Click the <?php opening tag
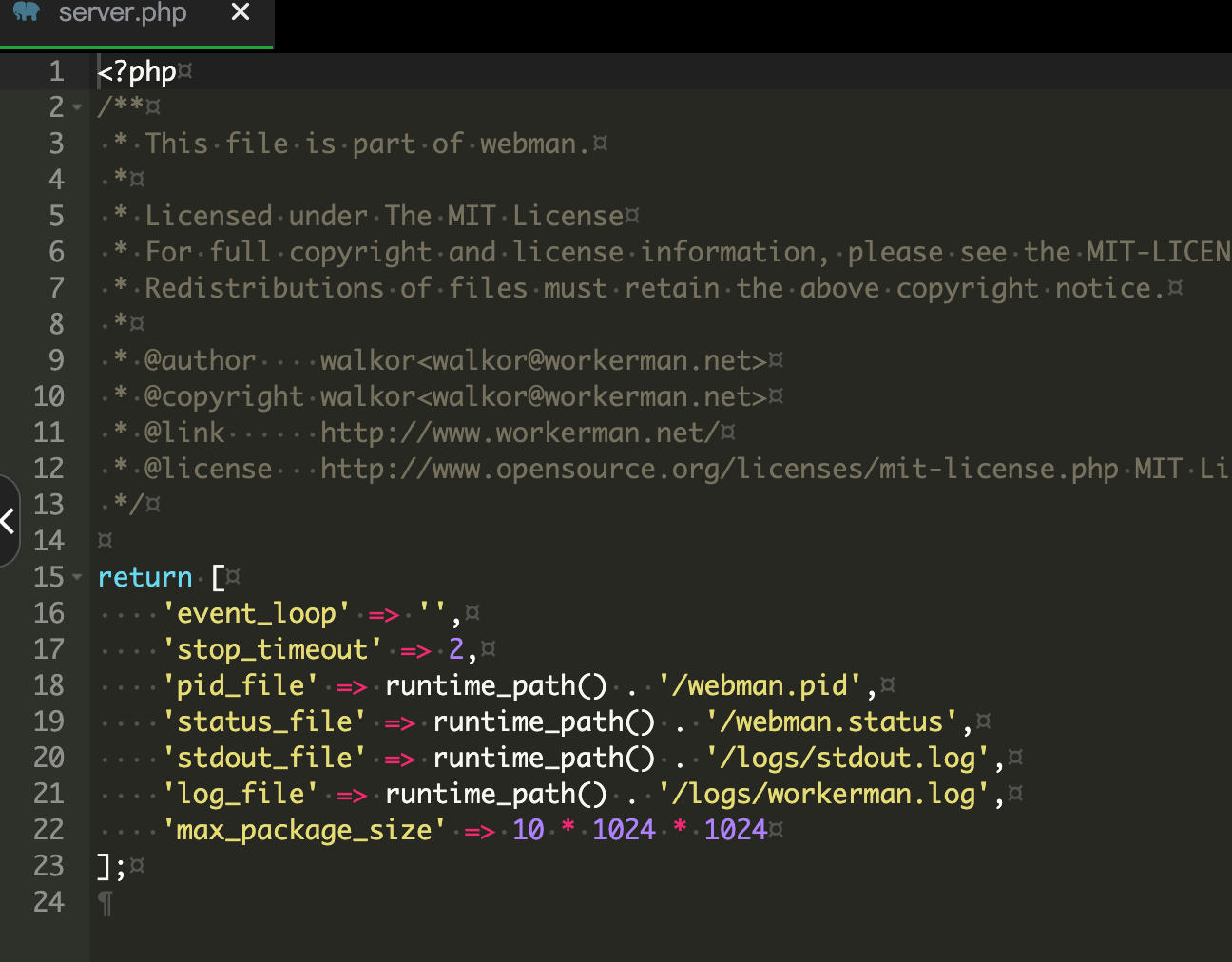 (137, 72)
